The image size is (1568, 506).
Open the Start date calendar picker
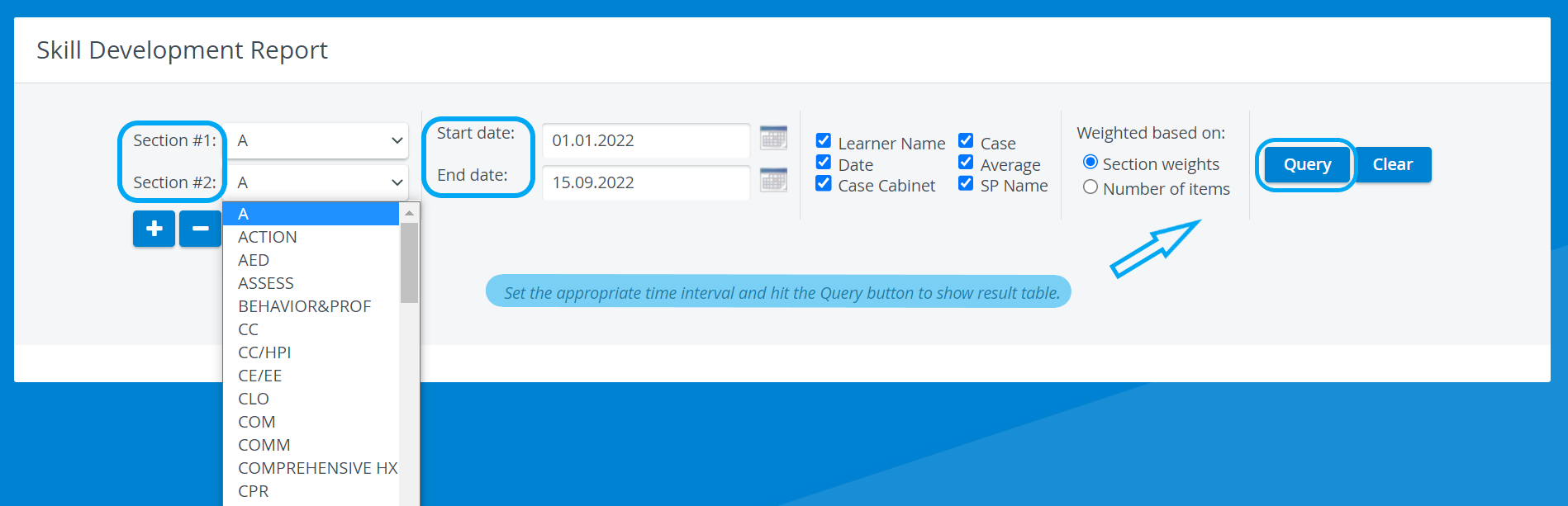point(773,138)
